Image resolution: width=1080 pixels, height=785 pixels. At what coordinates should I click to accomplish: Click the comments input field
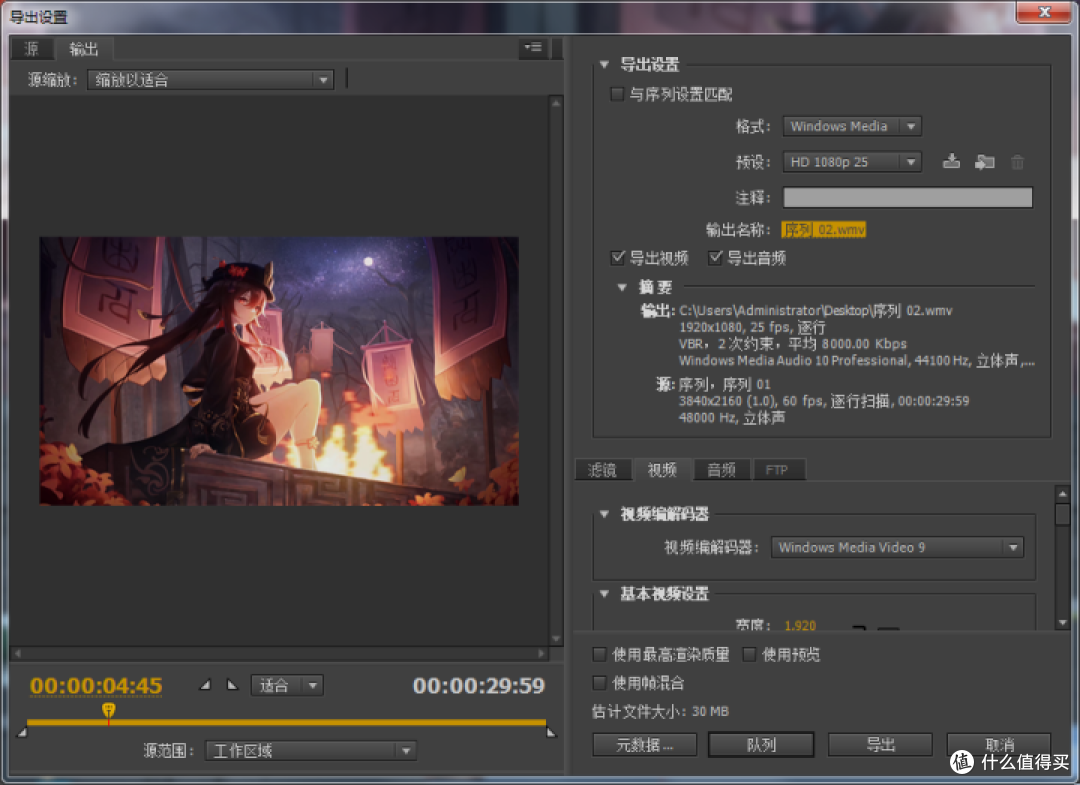coord(908,198)
